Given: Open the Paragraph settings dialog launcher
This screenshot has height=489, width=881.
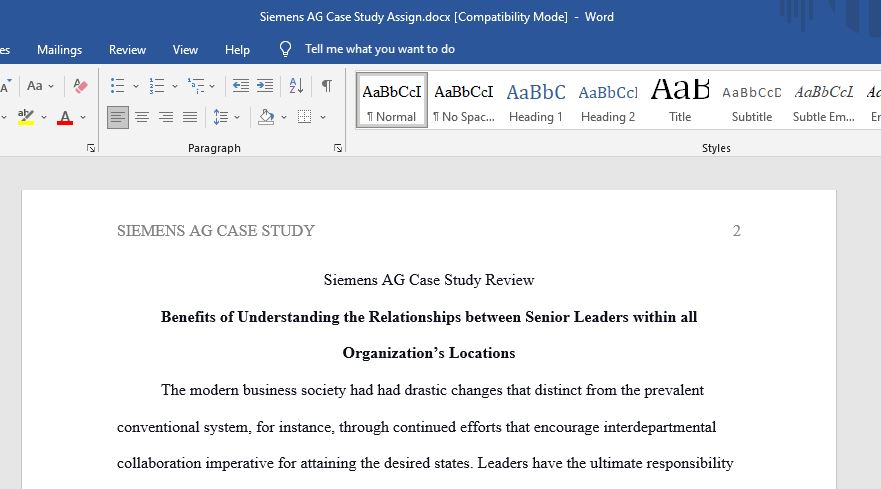Looking at the screenshot, I should [338, 148].
